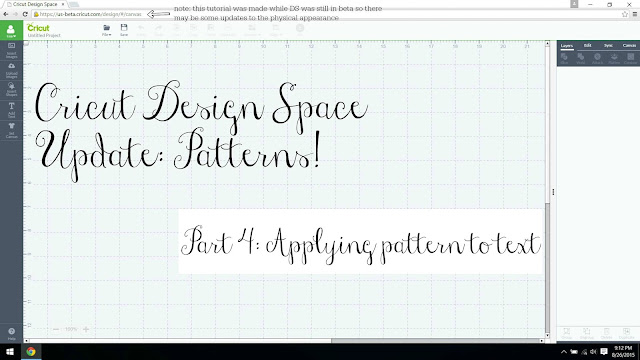Click the browser address bar URL
The height and width of the screenshot is (360, 640).
coord(91,14)
